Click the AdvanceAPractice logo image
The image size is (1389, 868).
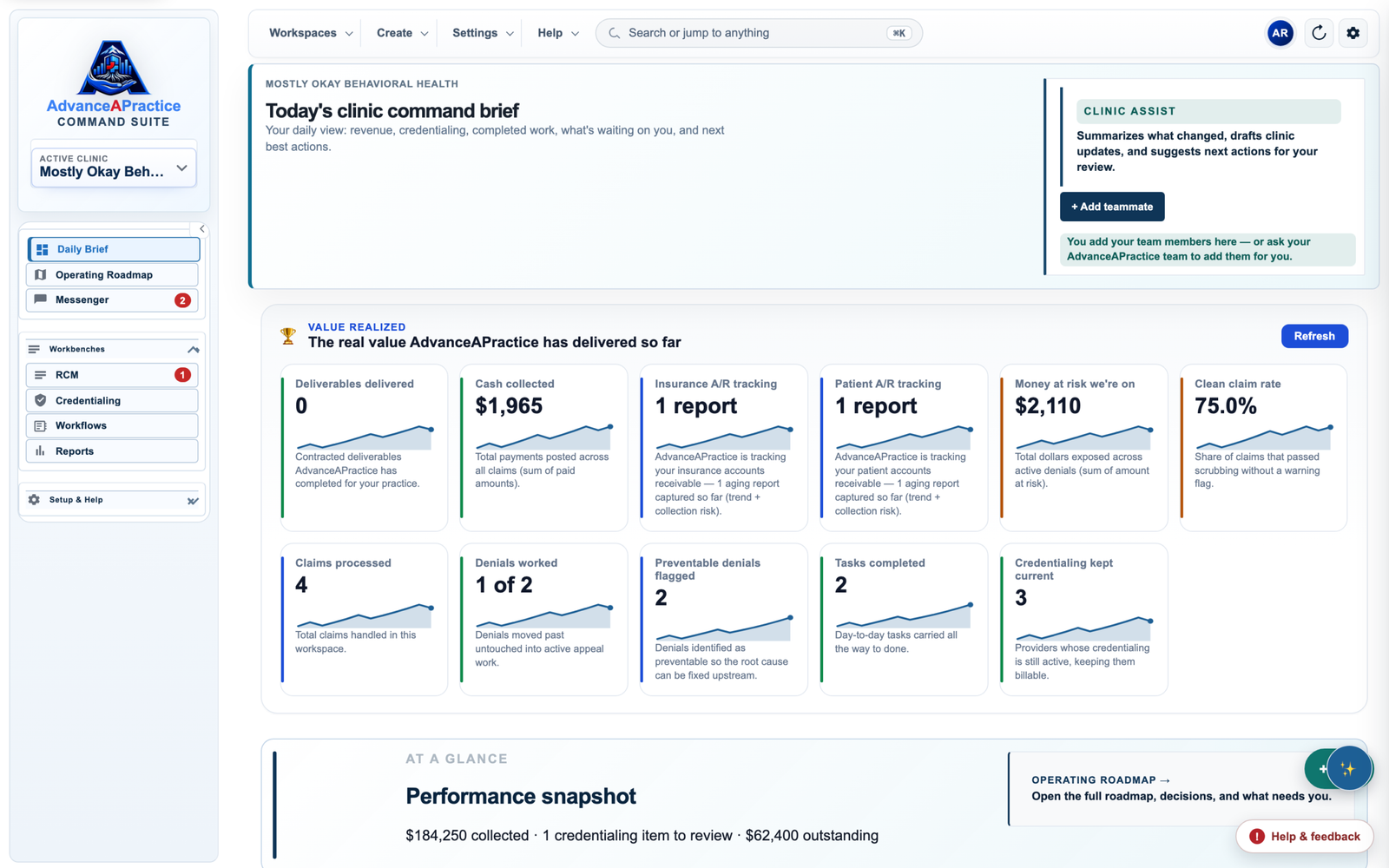(114, 68)
